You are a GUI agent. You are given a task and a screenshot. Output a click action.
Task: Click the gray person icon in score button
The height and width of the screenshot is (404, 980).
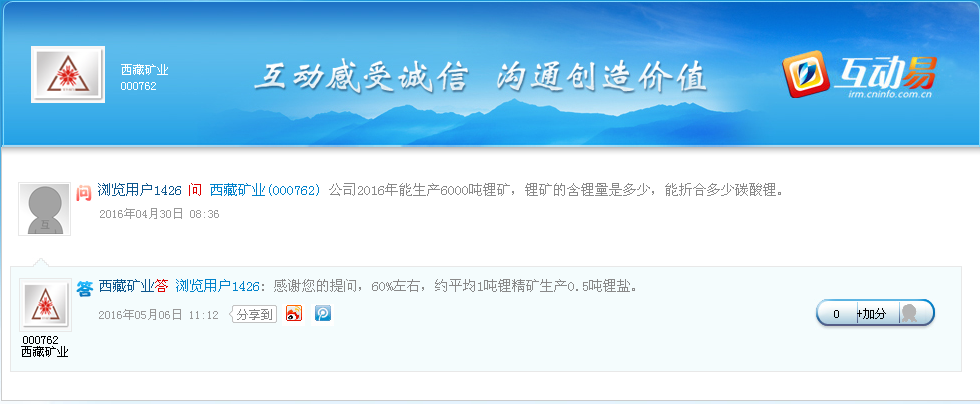908,313
